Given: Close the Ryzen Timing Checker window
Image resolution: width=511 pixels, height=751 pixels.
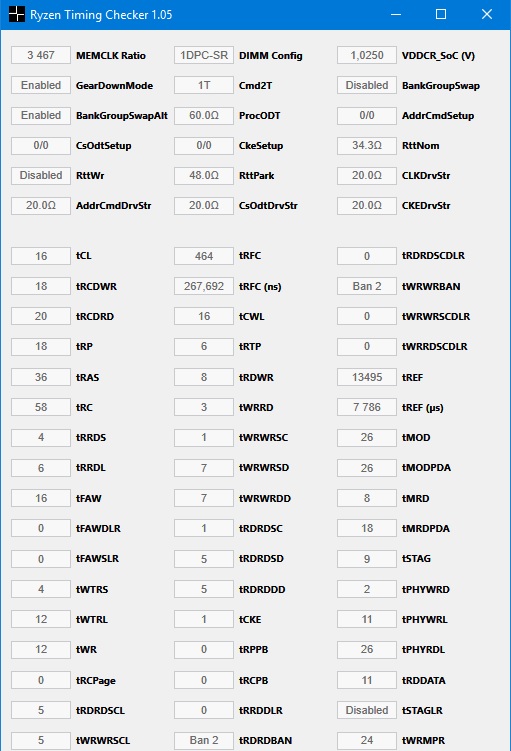Looking at the screenshot, I should (x=487, y=14).
